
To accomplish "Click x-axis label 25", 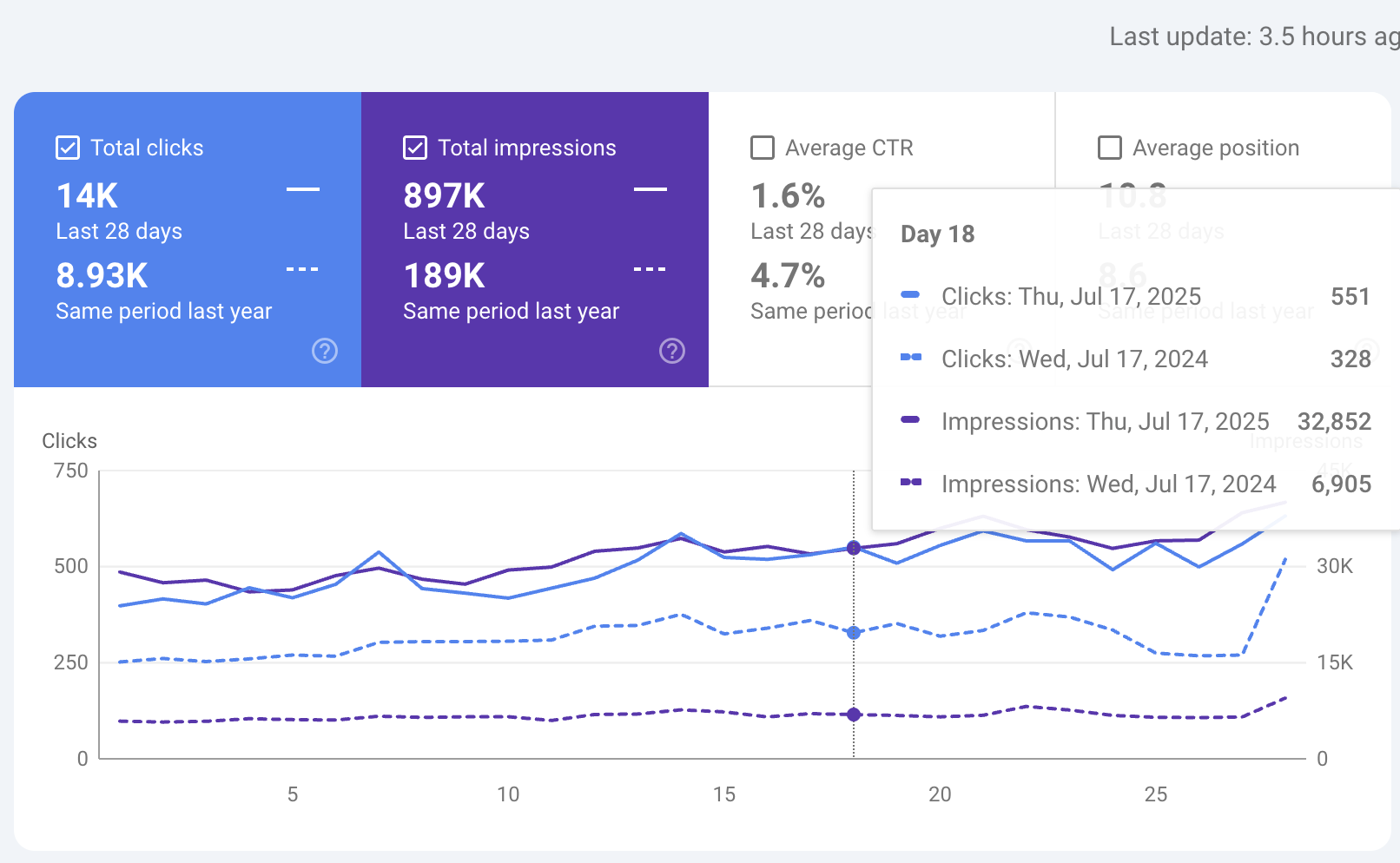I will point(1156,794).
